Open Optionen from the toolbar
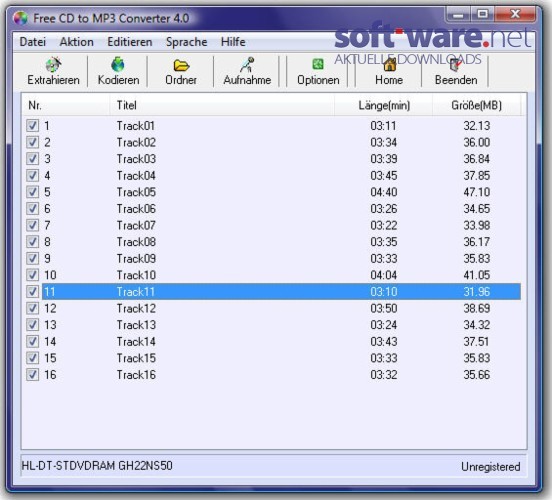Image resolution: width=552 pixels, height=500 pixels. [318, 64]
